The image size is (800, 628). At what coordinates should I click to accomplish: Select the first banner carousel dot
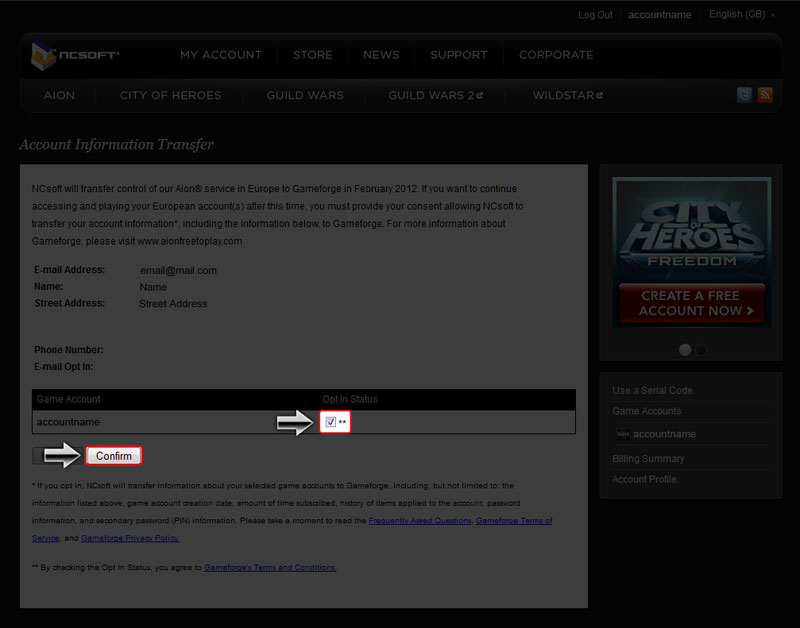pos(685,349)
